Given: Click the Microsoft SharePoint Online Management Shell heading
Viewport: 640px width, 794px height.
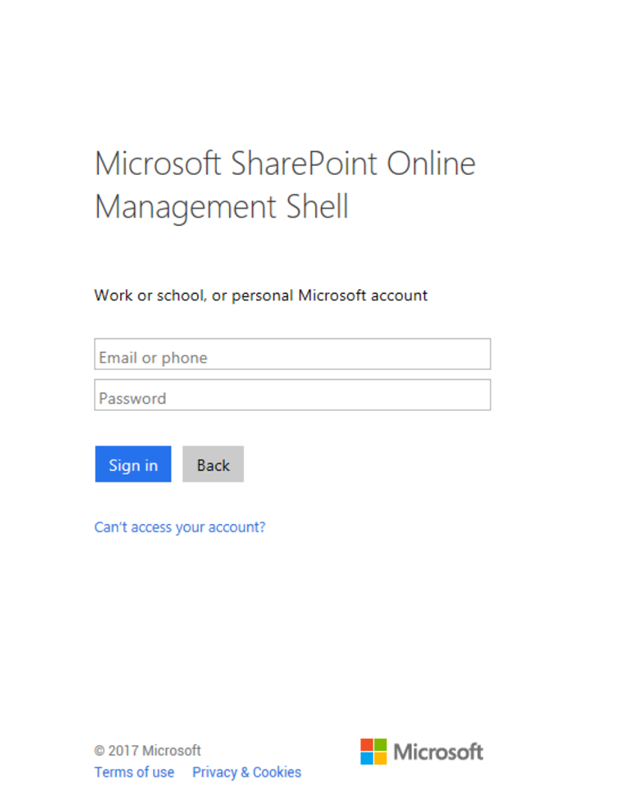Looking at the screenshot, I should point(285,185).
